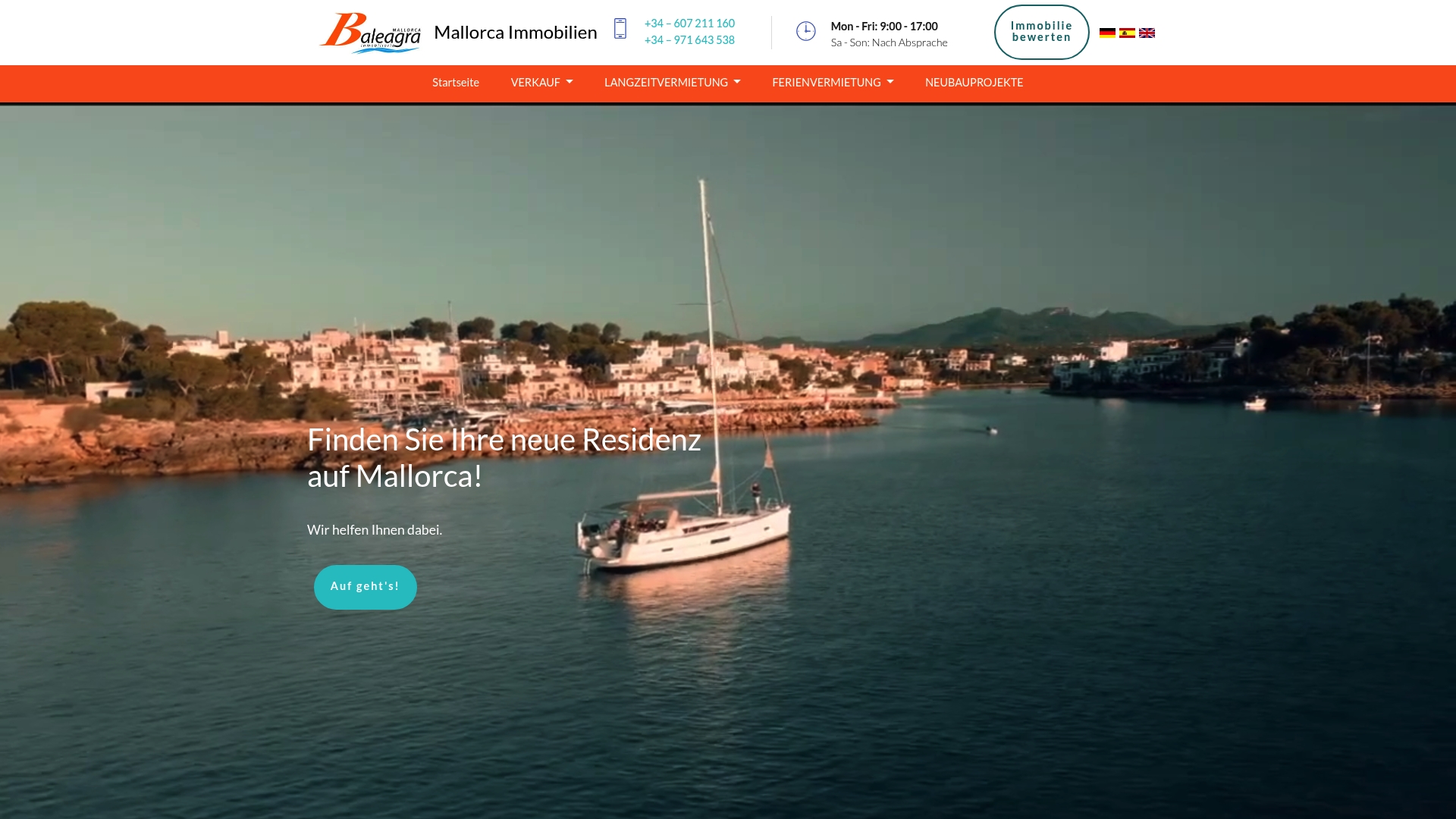The width and height of the screenshot is (1456, 819).
Task: Expand the FERIENVERMIETUNG dropdown menu
Action: (833, 82)
